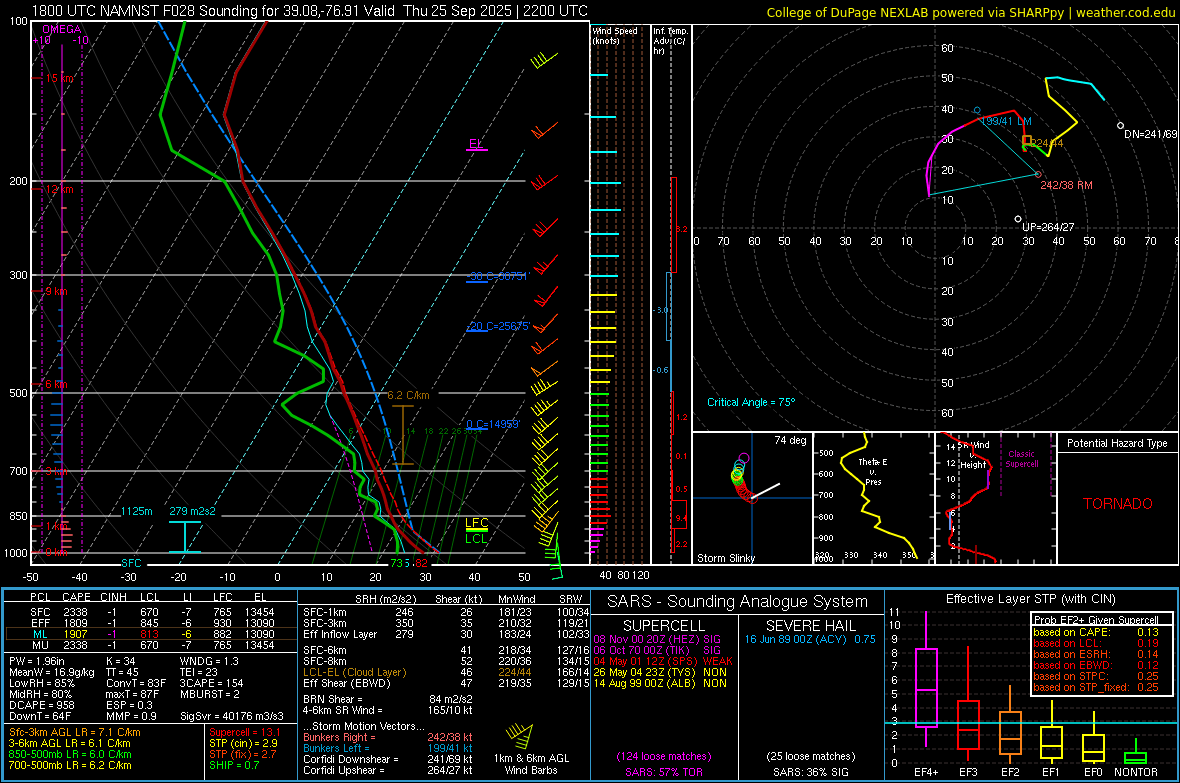
Task: Click the 'SUPERCELL' SARS column header
Action: (664, 626)
